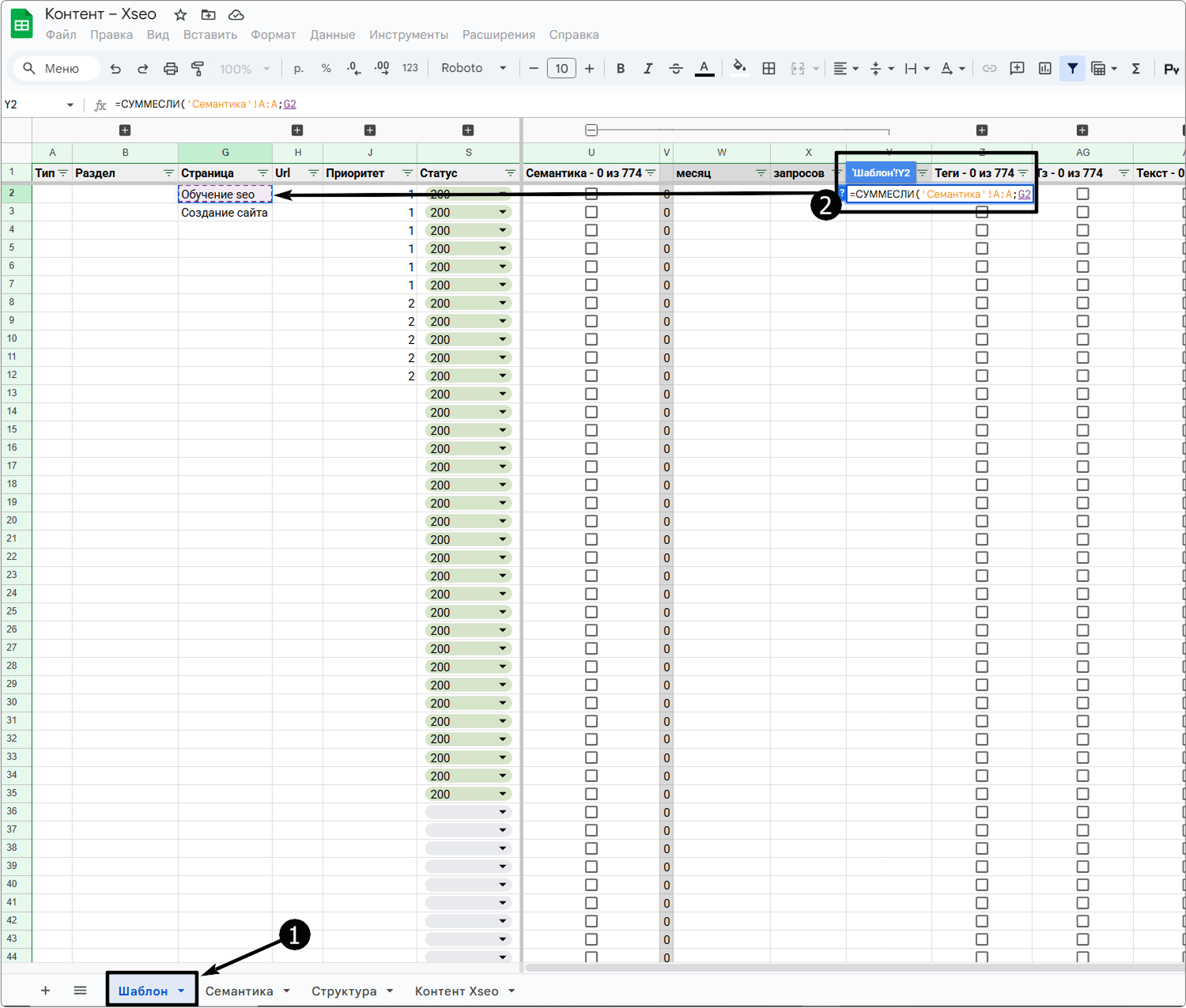The image size is (1186, 1008).
Task: Increase decimal places icon
Action: point(381,69)
